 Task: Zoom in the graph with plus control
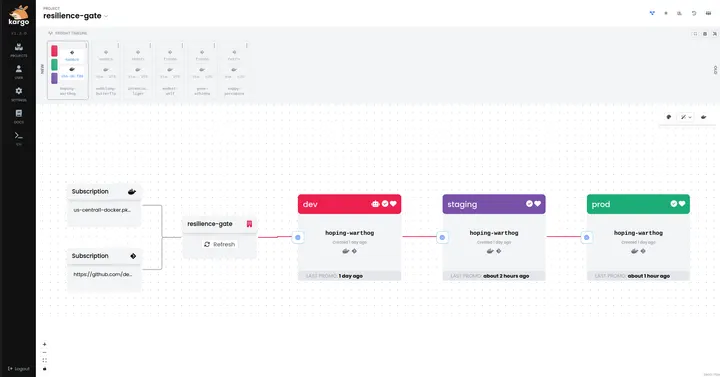tap(45, 344)
